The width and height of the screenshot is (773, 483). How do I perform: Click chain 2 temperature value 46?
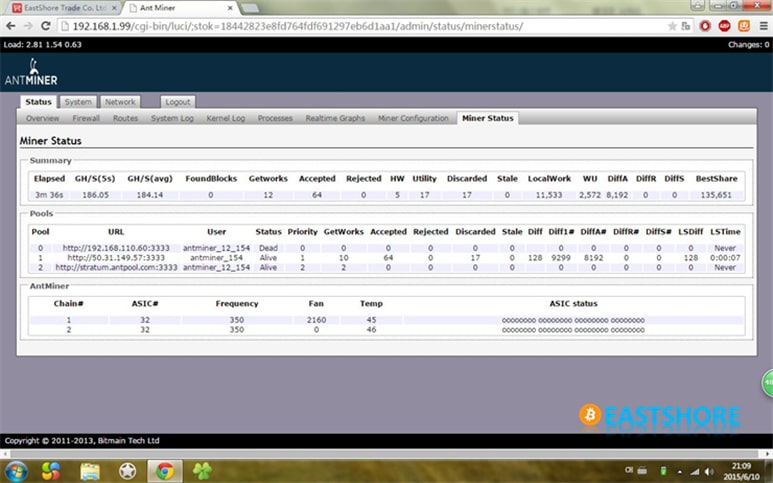pyautogui.click(x=371, y=330)
